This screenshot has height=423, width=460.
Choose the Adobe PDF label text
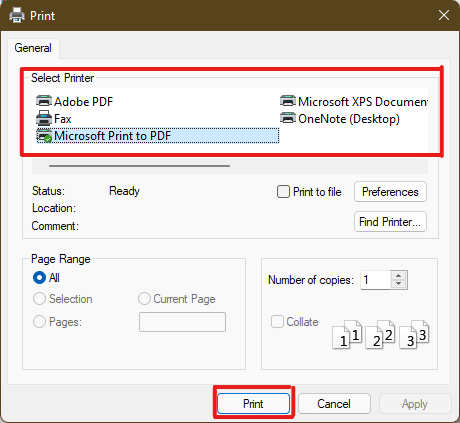pyautogui.click(x=84, y=102)
